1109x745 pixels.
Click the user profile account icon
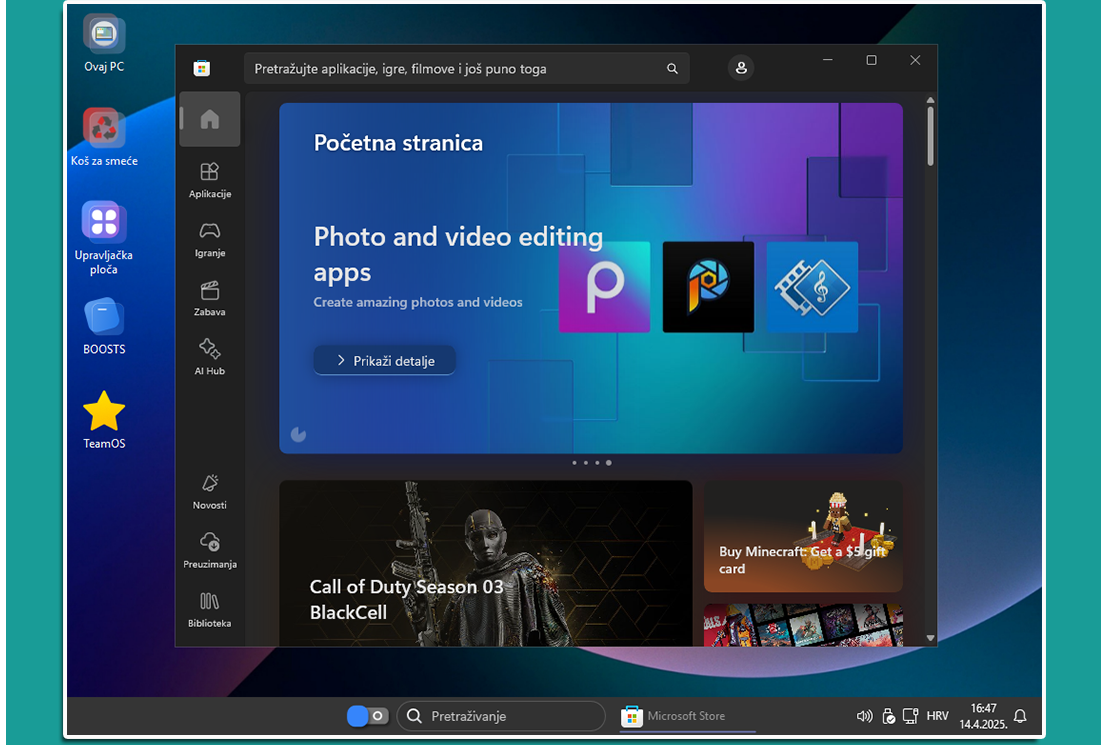[x=741, y=68]
